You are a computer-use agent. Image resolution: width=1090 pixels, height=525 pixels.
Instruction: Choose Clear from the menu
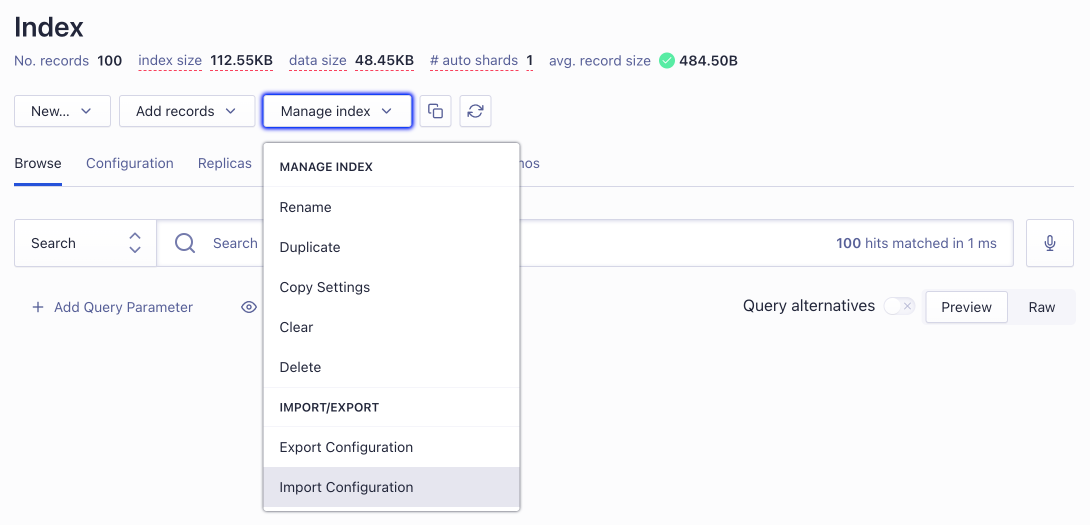tap(391, 328)
